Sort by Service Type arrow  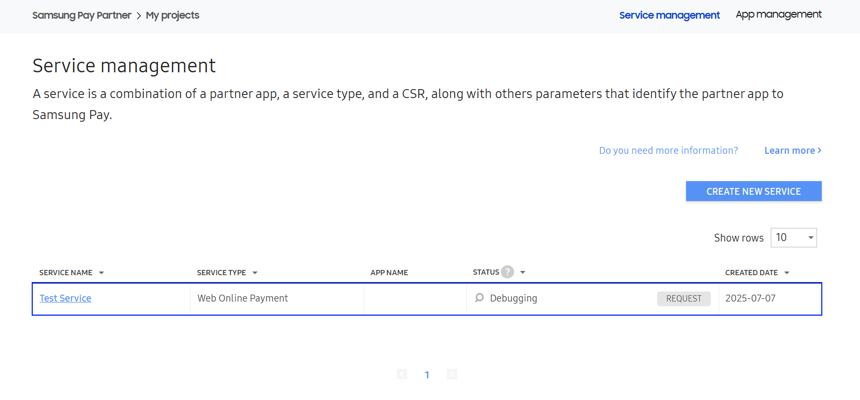coord(254,273)
